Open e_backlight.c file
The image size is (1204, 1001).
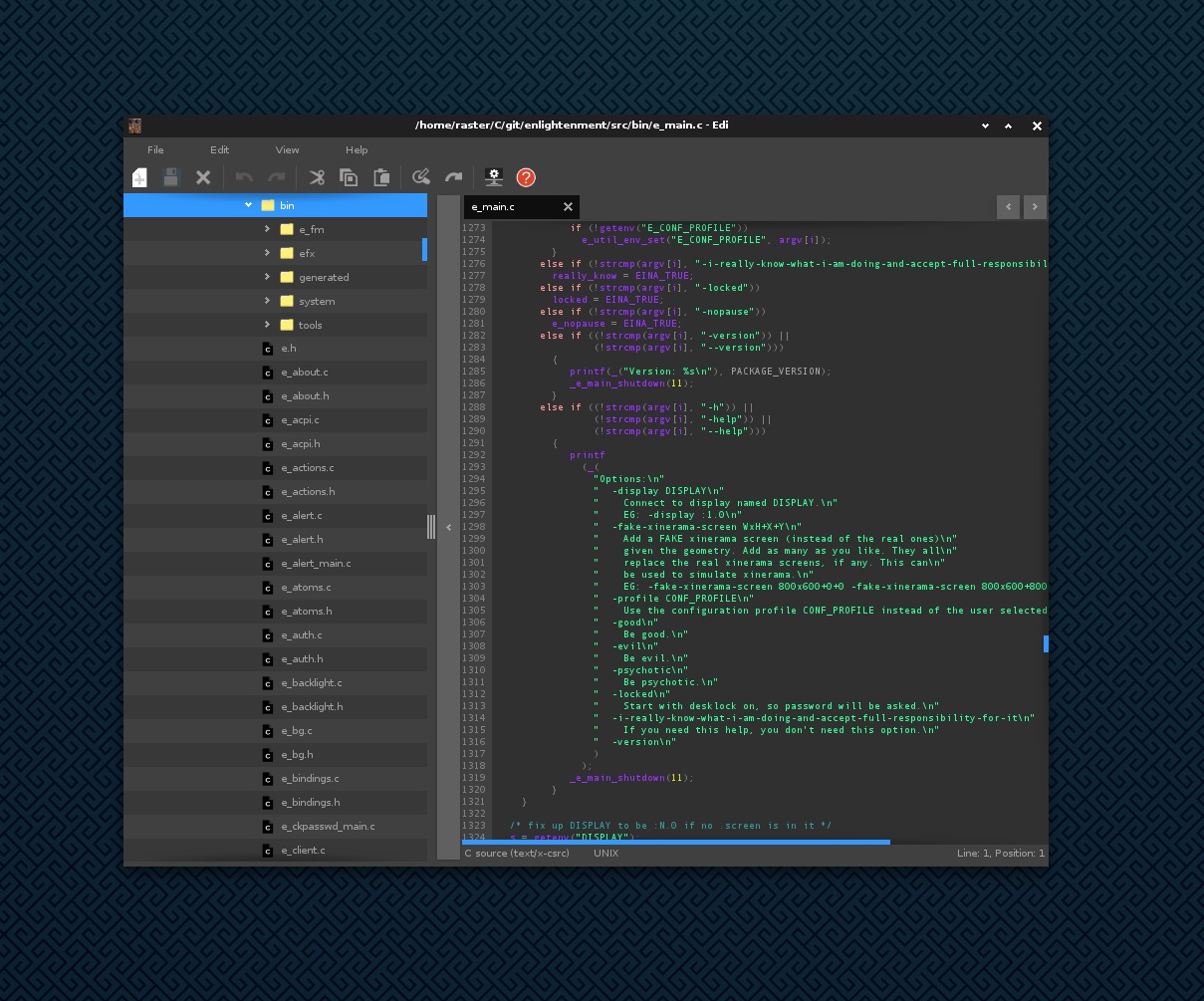(275, 683)
